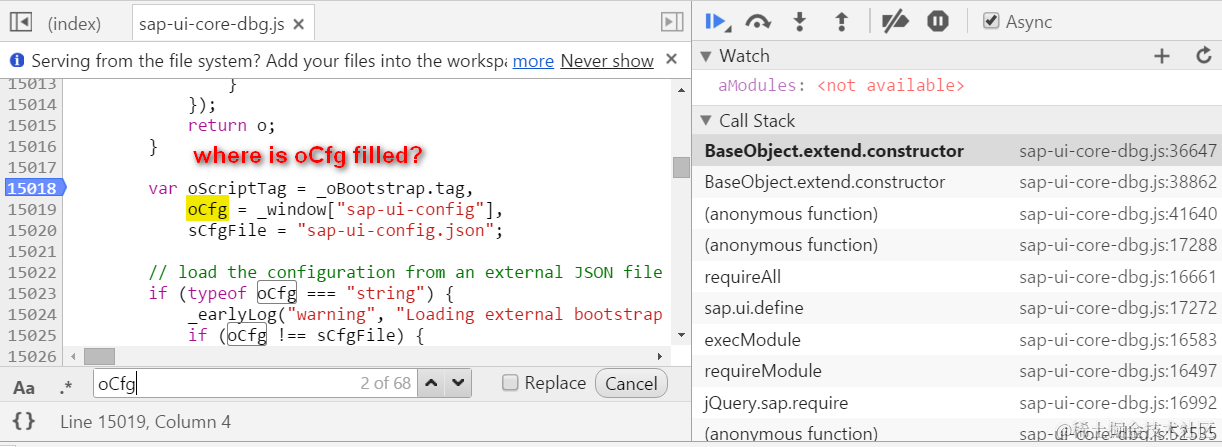
Task: Select top BaseObject.extend.constructor frame :36647
Action: point(956,151)
